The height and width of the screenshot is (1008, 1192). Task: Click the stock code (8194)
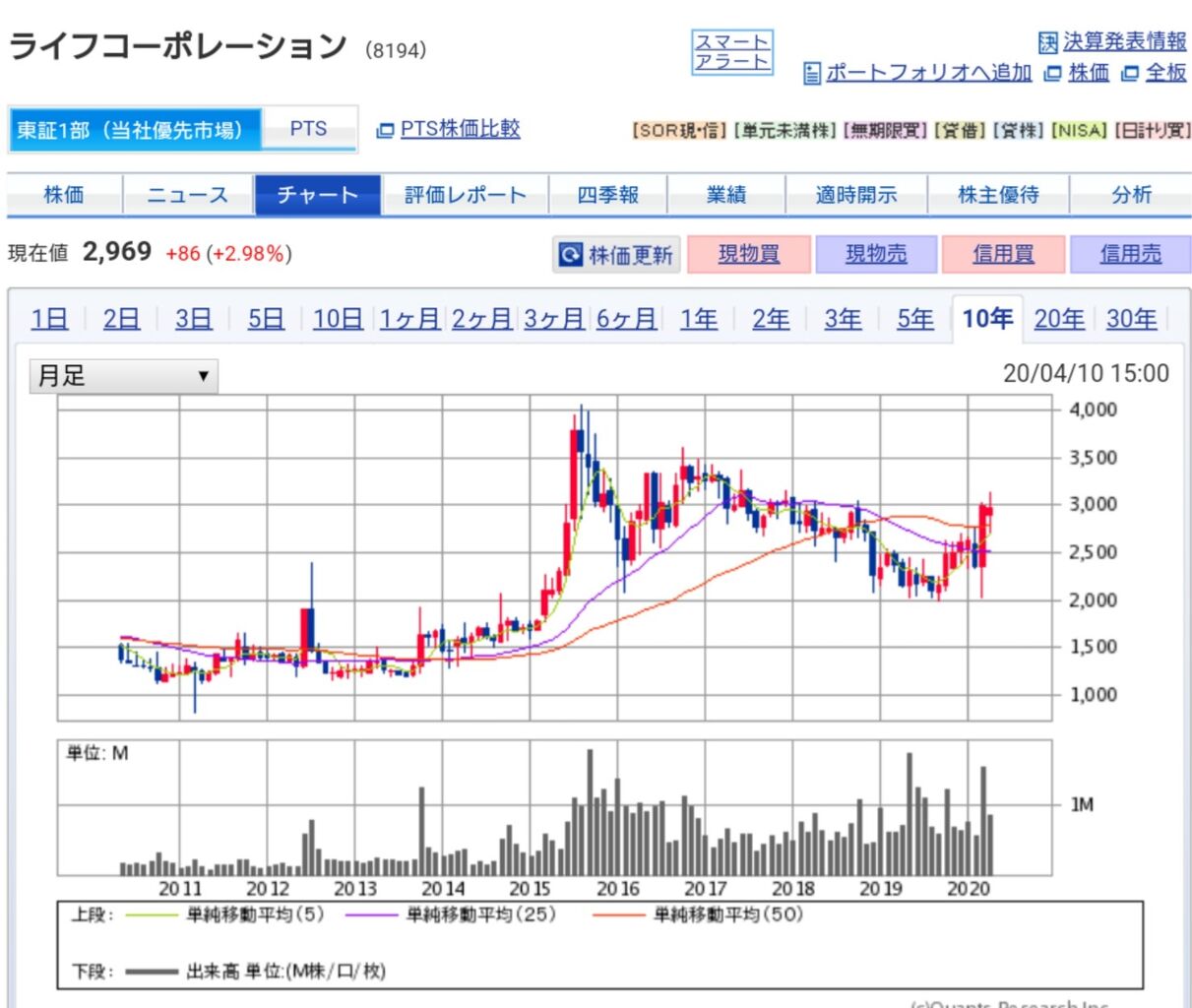396,50
